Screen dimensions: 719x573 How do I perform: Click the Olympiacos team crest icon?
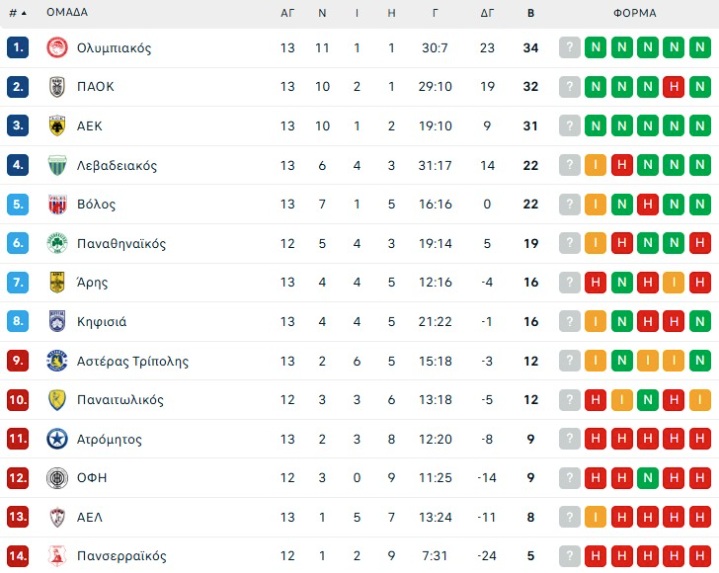coord(57,48)
